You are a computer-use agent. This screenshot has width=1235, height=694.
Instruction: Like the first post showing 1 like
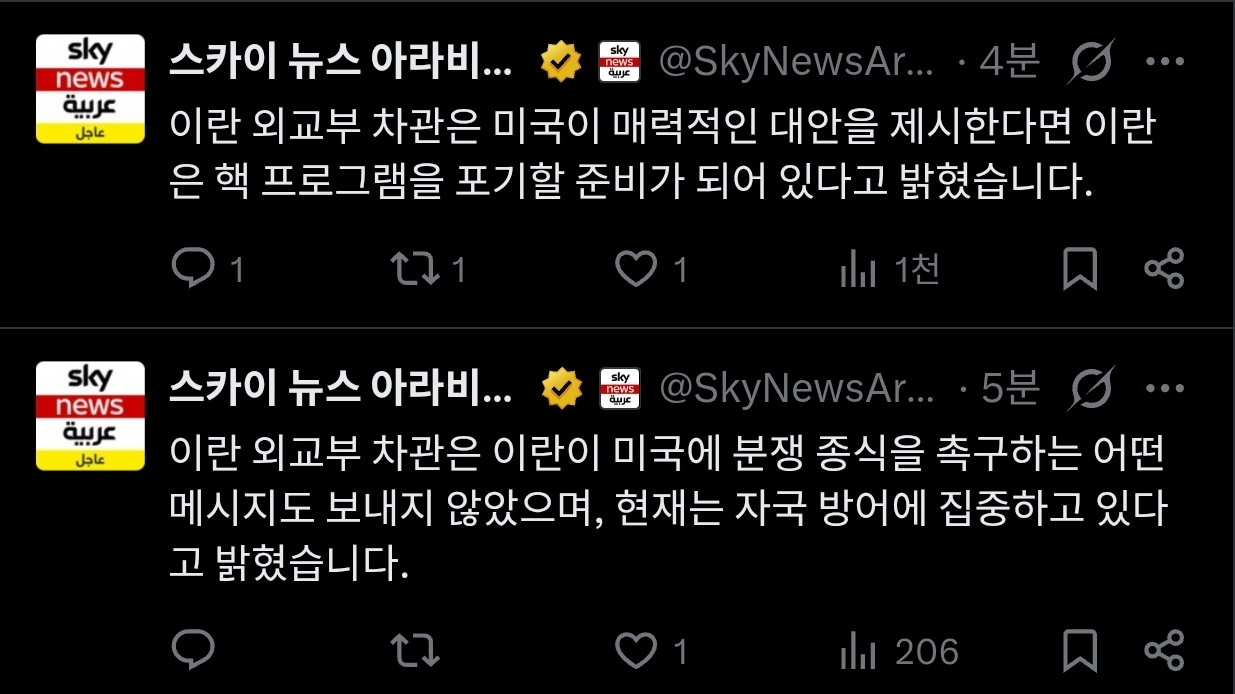[635, 270]
